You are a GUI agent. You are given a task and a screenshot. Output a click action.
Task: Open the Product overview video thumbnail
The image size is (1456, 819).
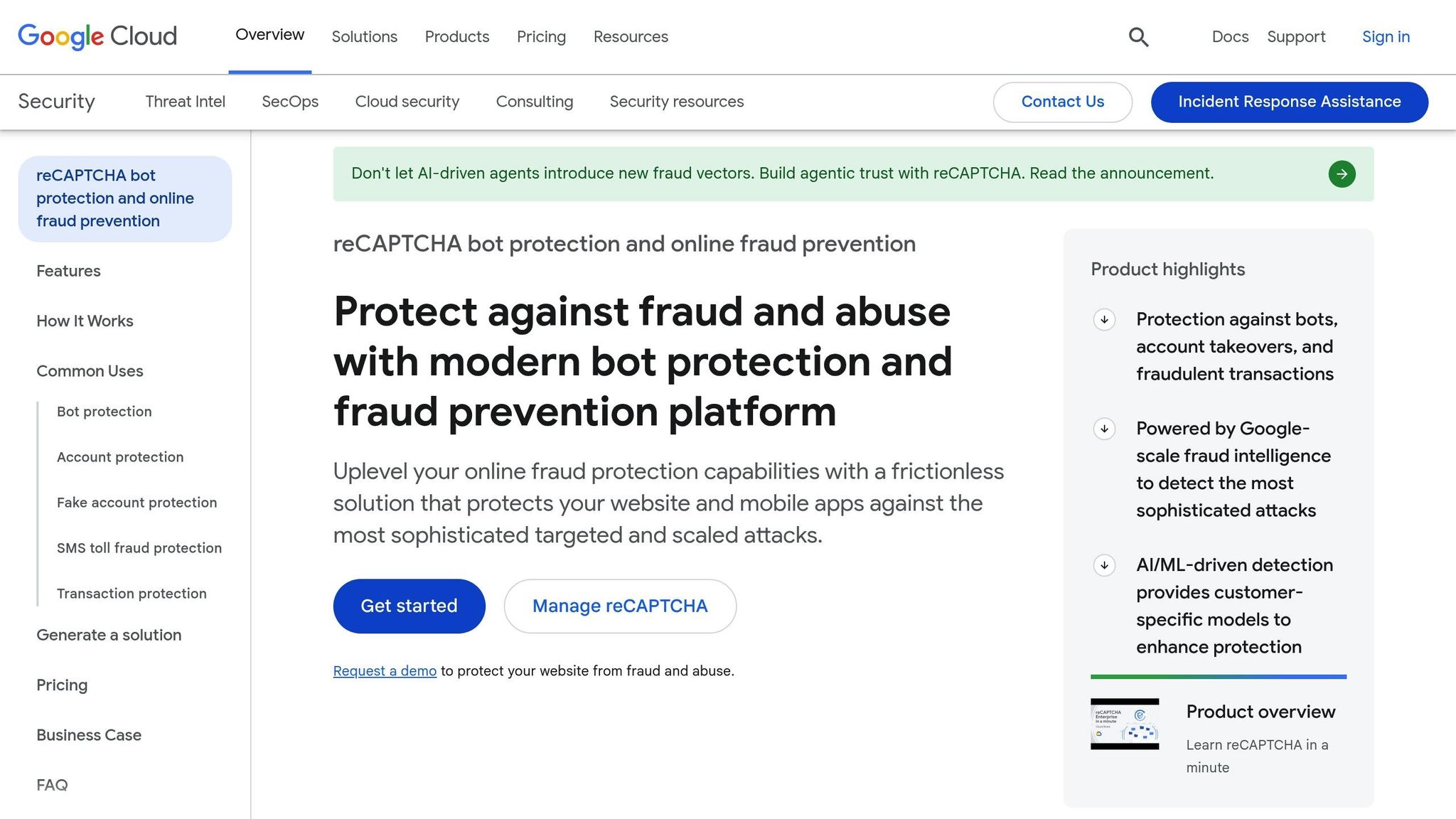(1125, 724)
